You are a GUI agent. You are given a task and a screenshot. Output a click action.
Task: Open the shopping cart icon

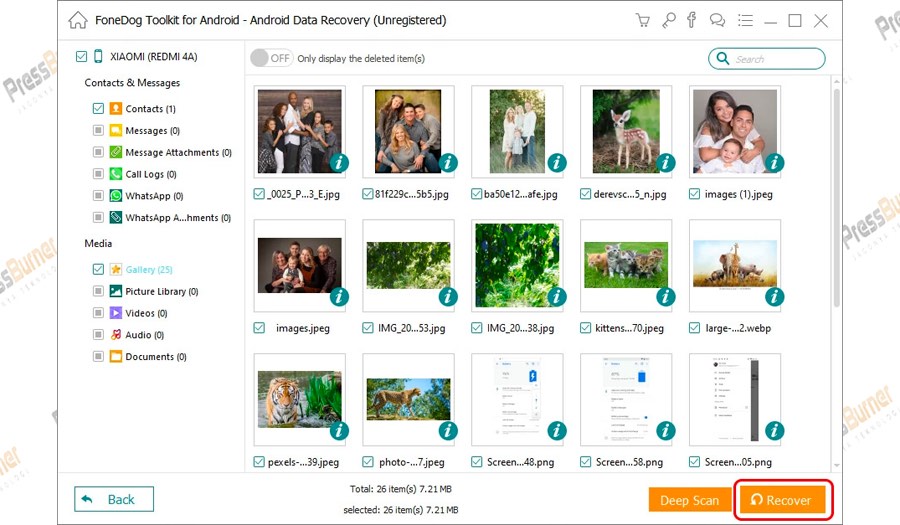coord(643,20)
